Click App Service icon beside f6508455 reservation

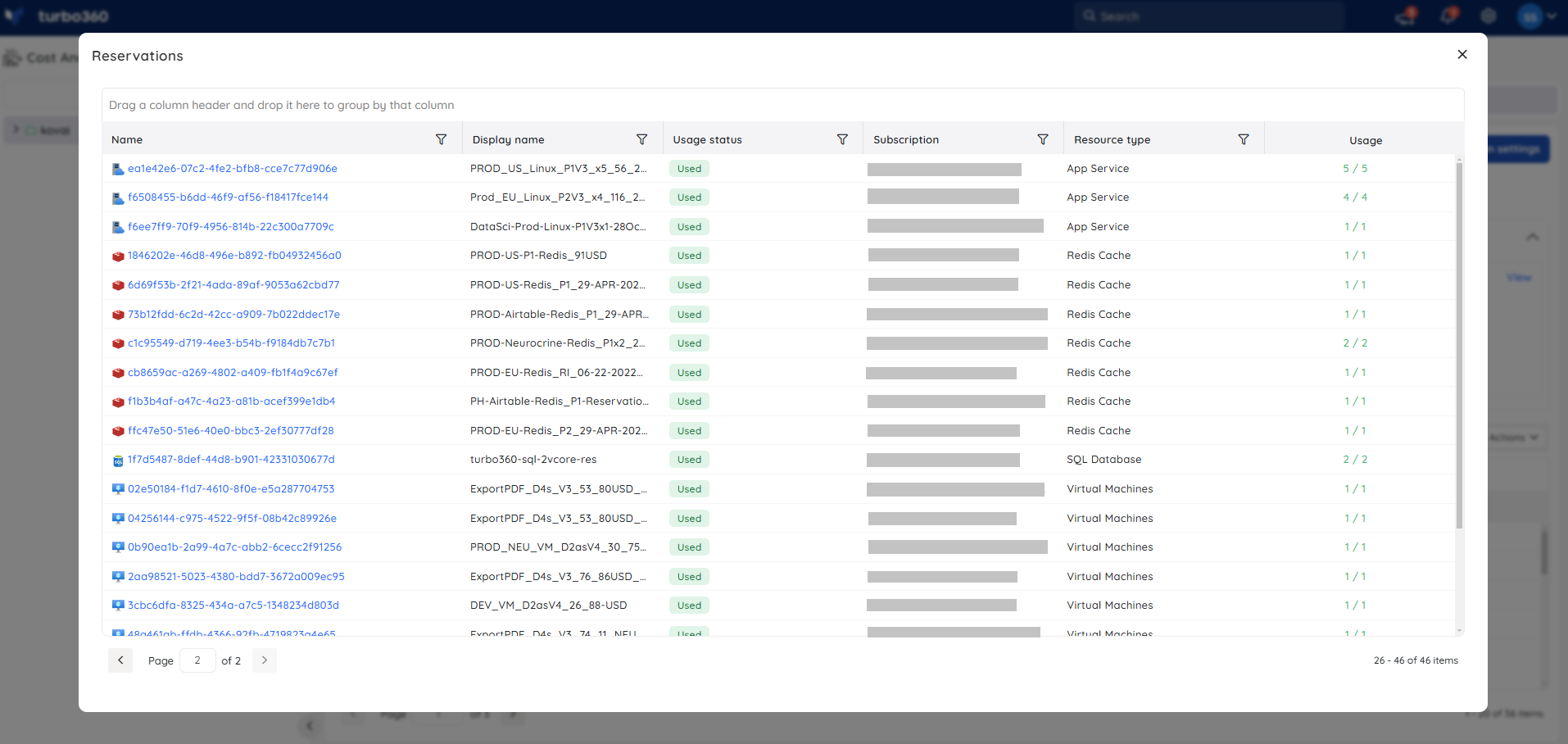click(x=118, y=197)
